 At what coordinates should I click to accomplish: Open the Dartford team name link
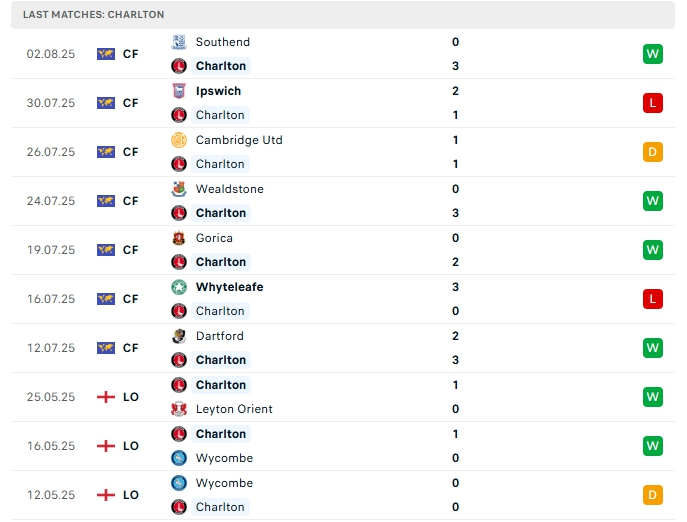point(219,336)
